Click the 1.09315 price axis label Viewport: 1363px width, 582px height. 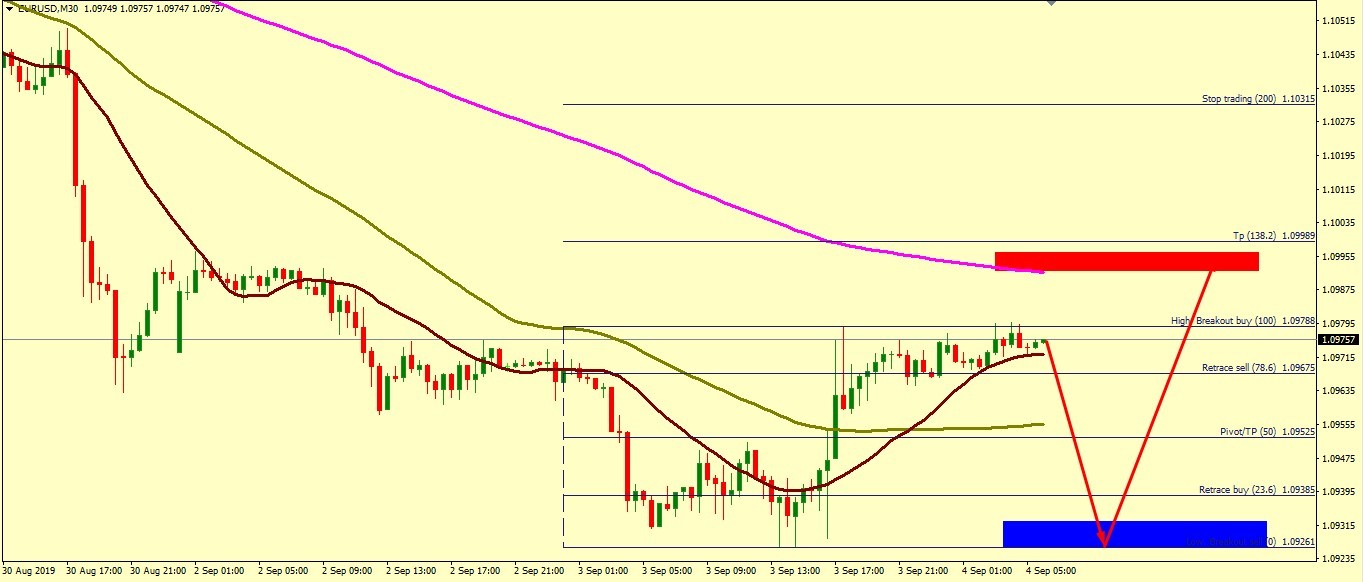pyautogui.click(x=1339, y=525)
